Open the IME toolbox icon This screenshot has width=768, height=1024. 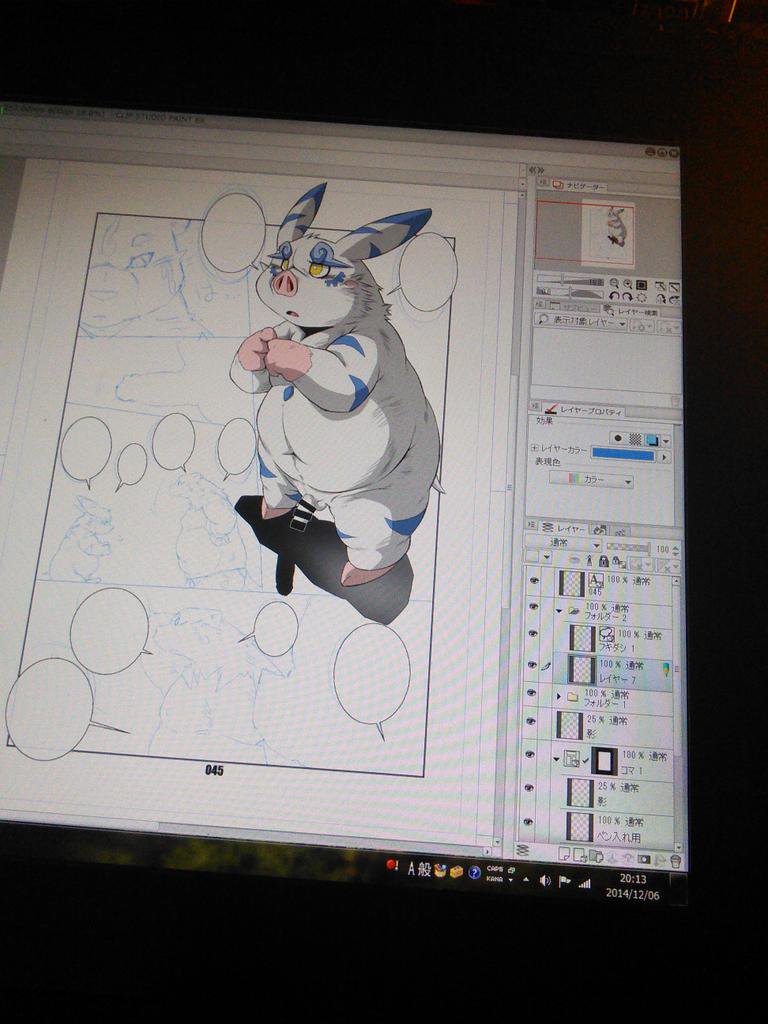(x=456, y=871)
